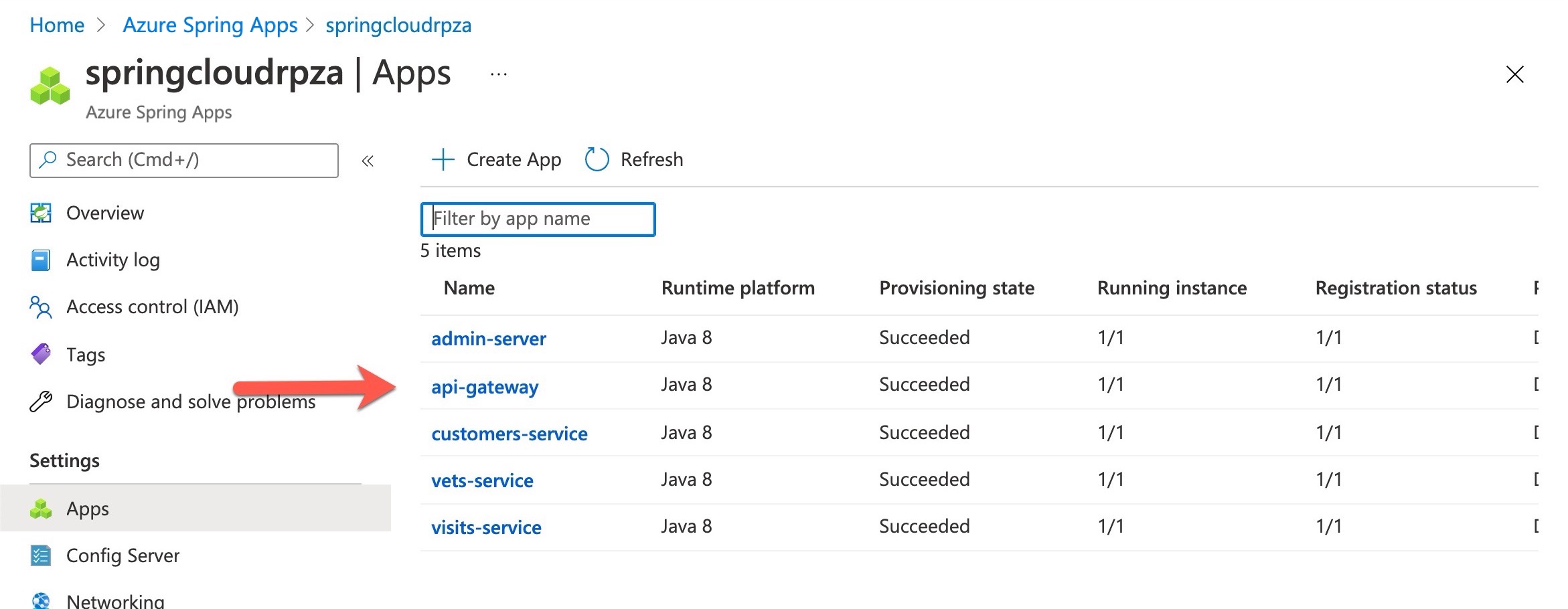Open Config Server from its sidebar icon
Screen dimensions: 1568x609
coord(41,555)
